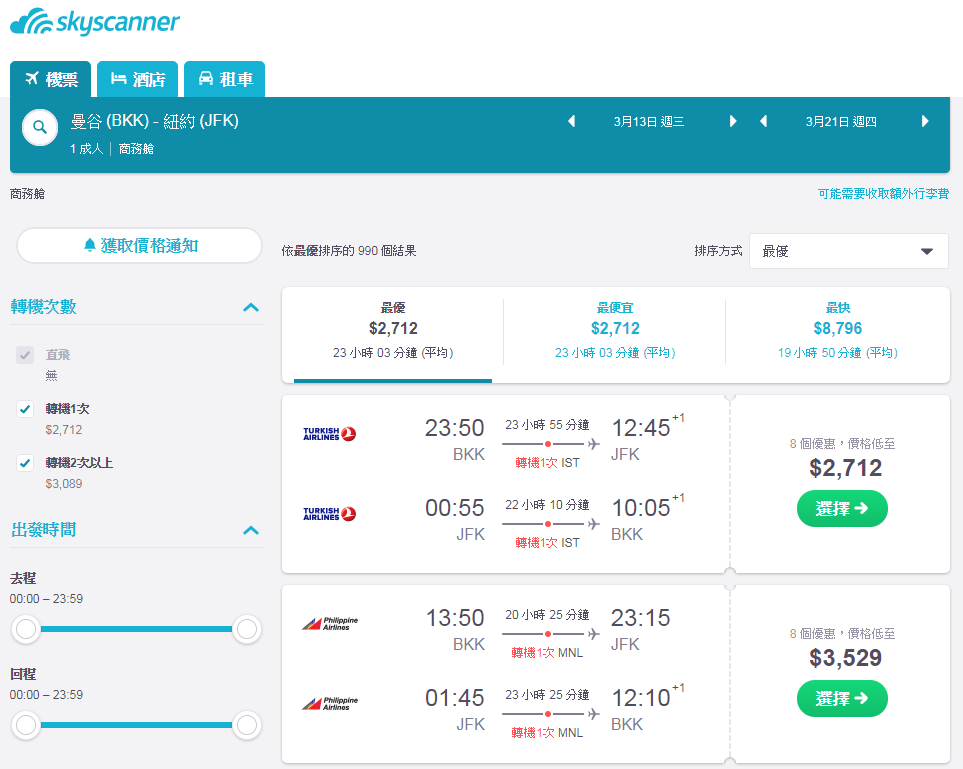This screenshot has height=769, width=963.
Task: Collapse the 轉機次數 filter section
Action: coord(251,307)
